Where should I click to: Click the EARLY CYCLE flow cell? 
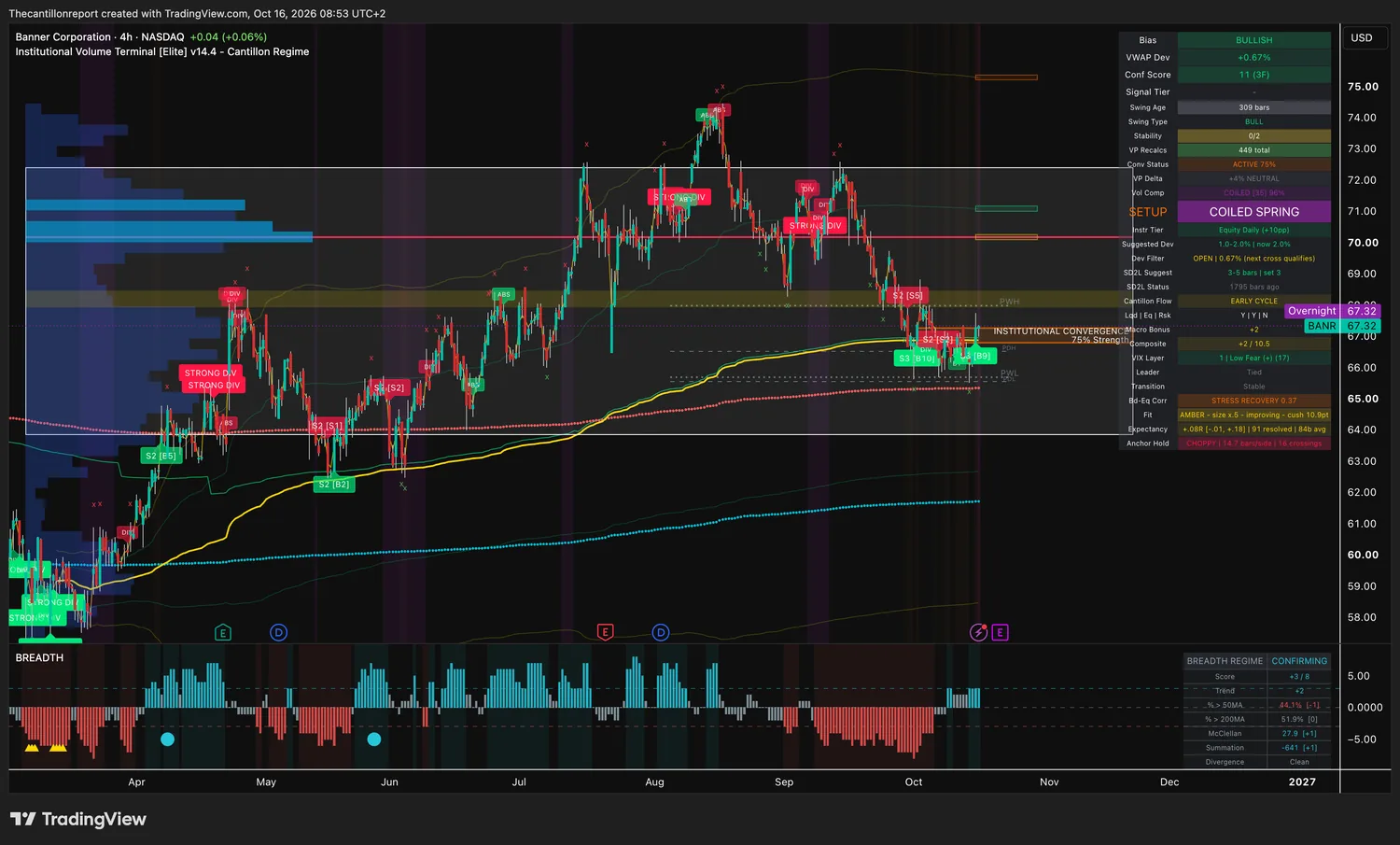(x=1254, y=302)
